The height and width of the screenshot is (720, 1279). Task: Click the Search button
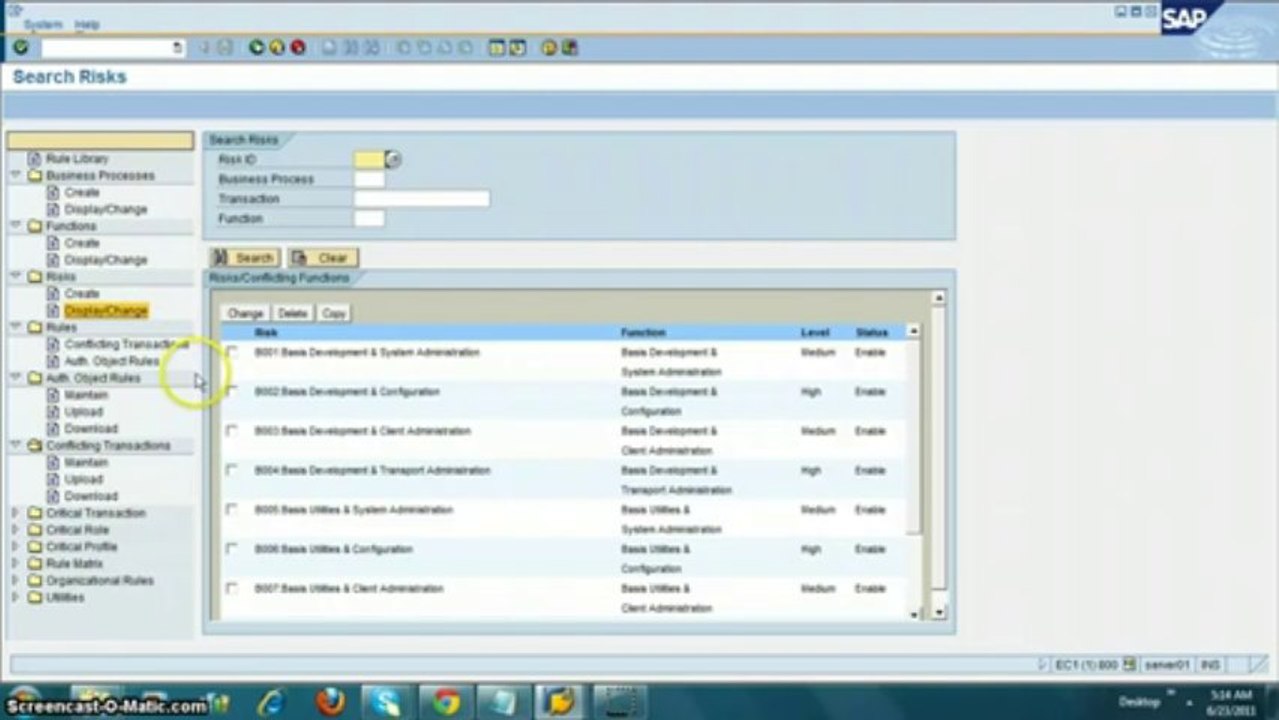click(x=245, y=258)
